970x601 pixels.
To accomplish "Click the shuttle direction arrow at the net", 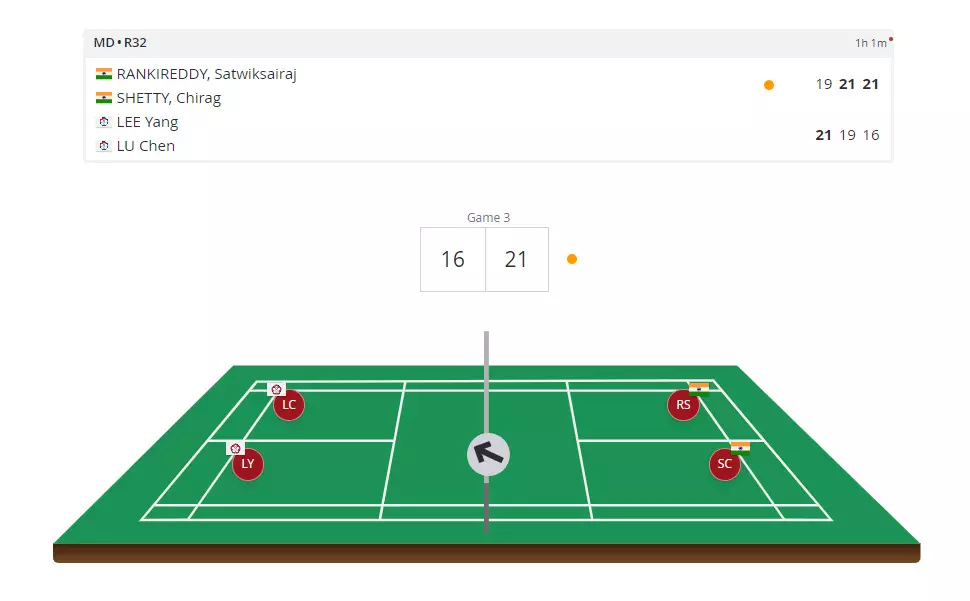I will (x=488, y=454).
